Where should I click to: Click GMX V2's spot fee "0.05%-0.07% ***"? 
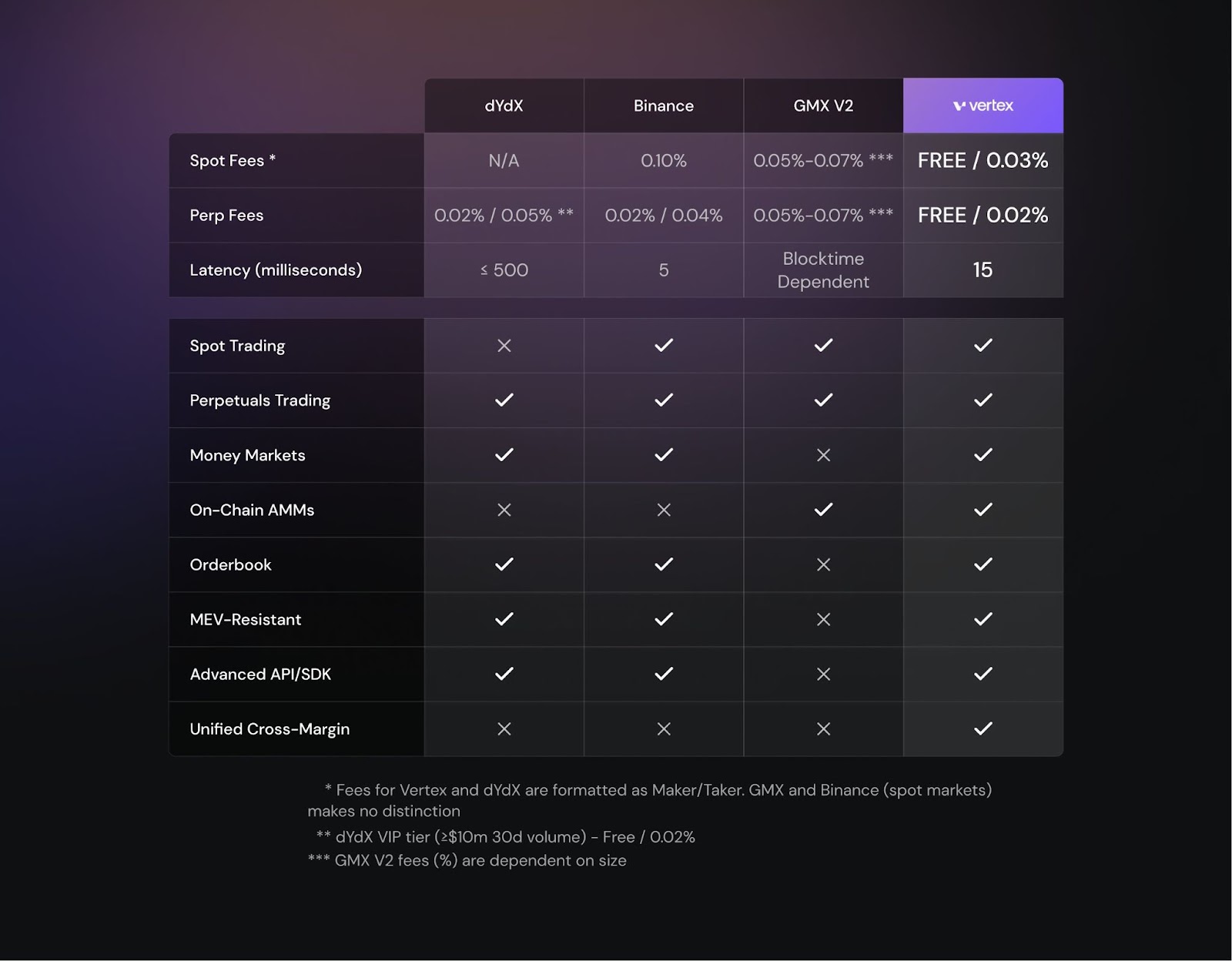823,160
